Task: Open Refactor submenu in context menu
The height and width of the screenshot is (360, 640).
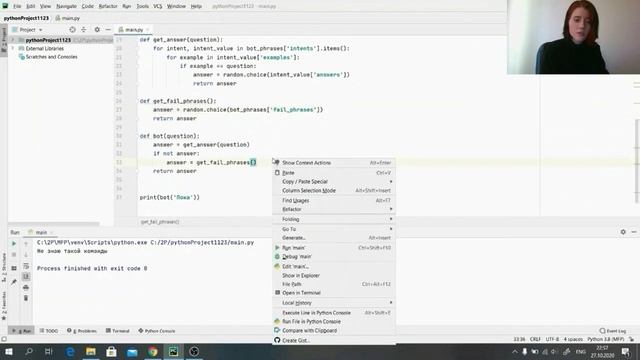Action: coord(334,209)
